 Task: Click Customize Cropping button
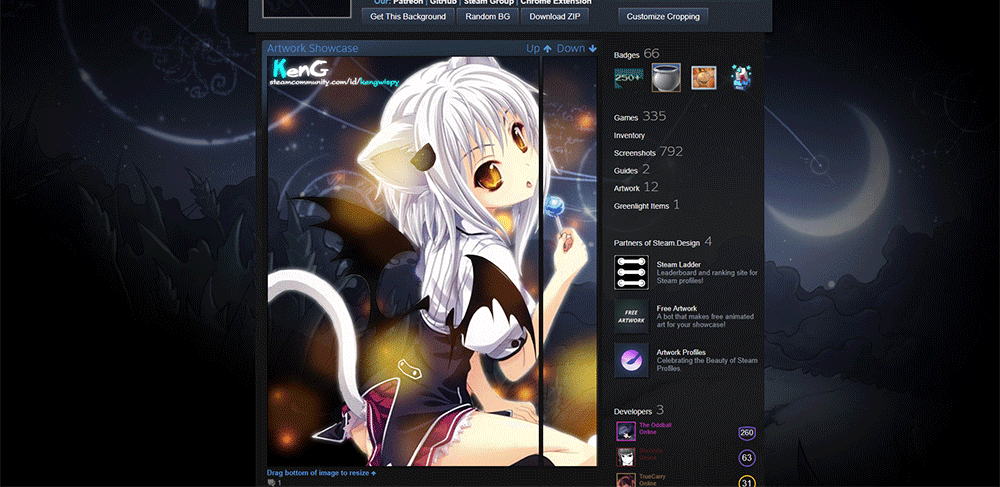click(663, 17)
